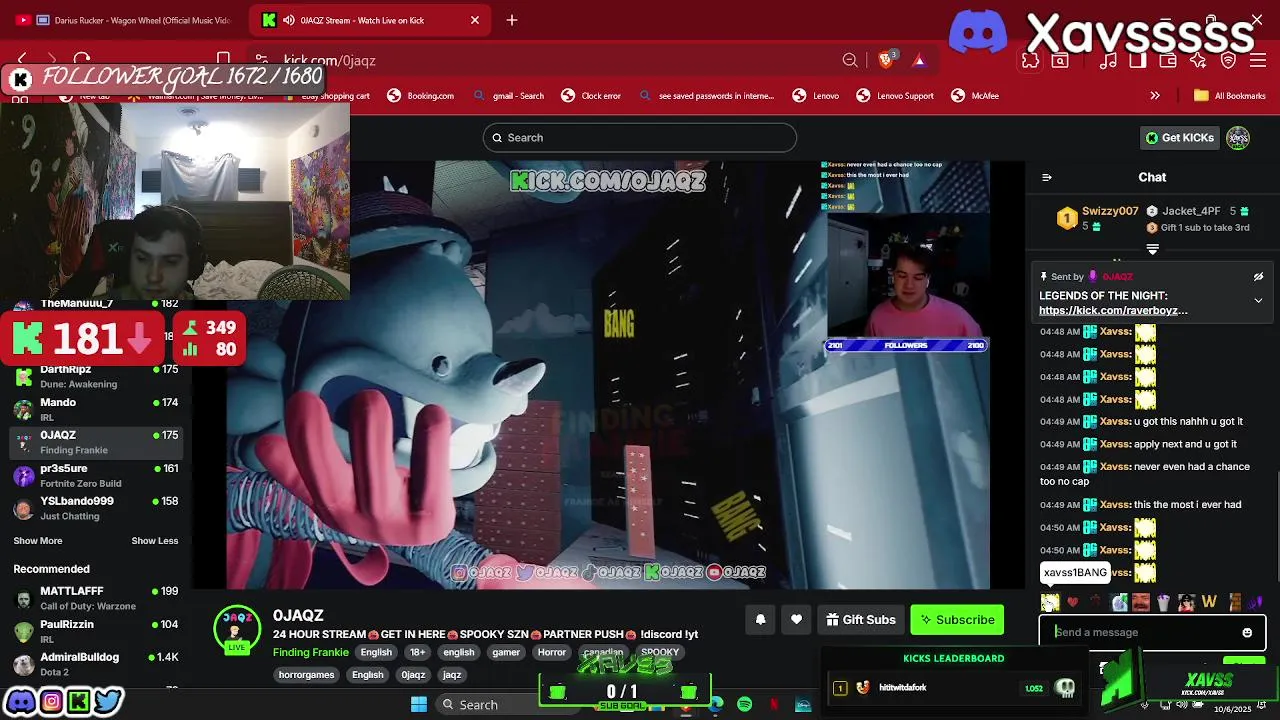The height and width of the screenshot is (720, 1280).
Task: Click the Horror tag
Action: click(x=552, y=652)
